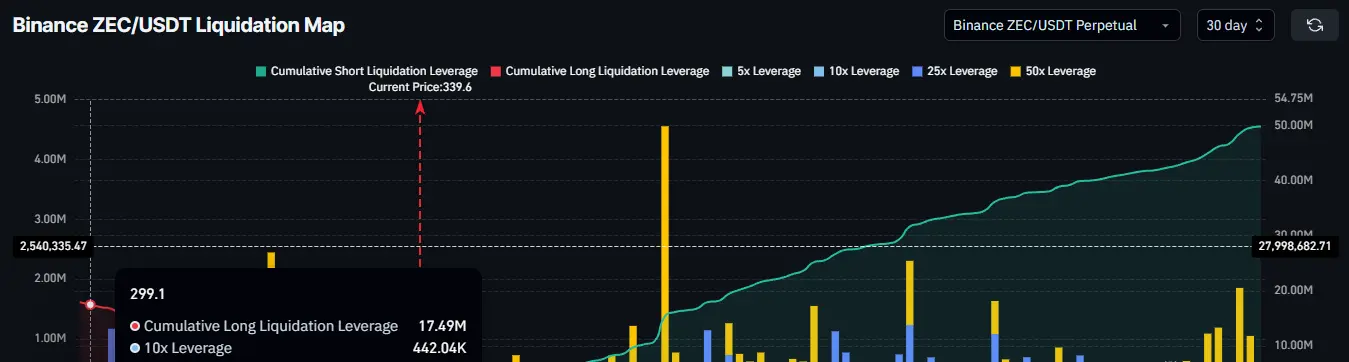Click the 5.00M left axis label
1349x362 pixels.
[49, 99]
